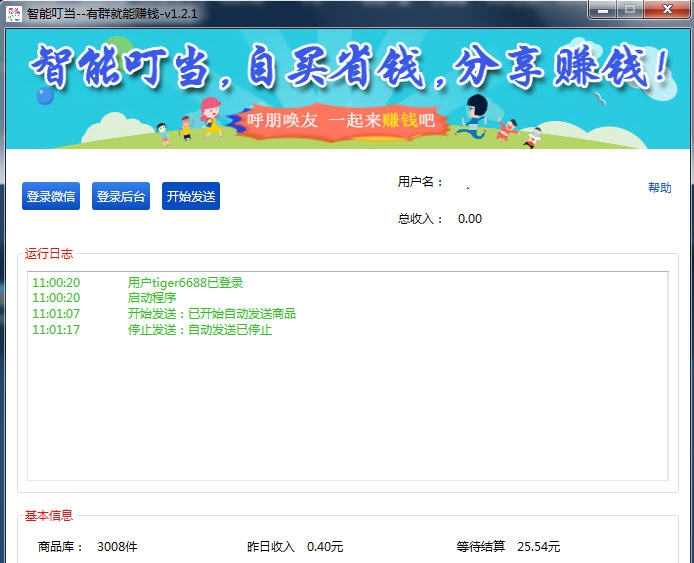
Task: Click the 商品库 count 3008件
Action: (117, 547)
